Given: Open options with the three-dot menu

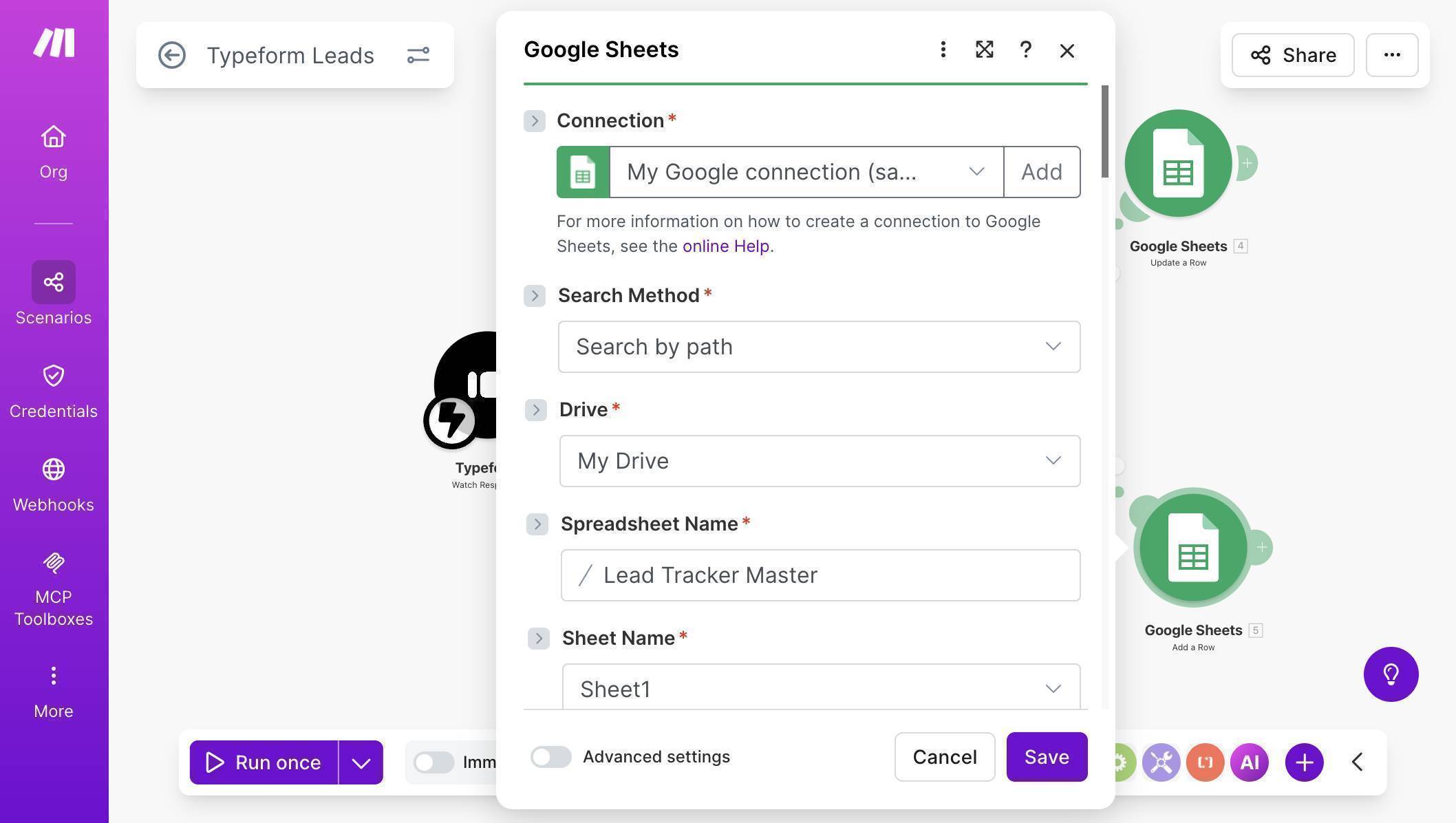Looking at the screenshot, I should (943, 50).
